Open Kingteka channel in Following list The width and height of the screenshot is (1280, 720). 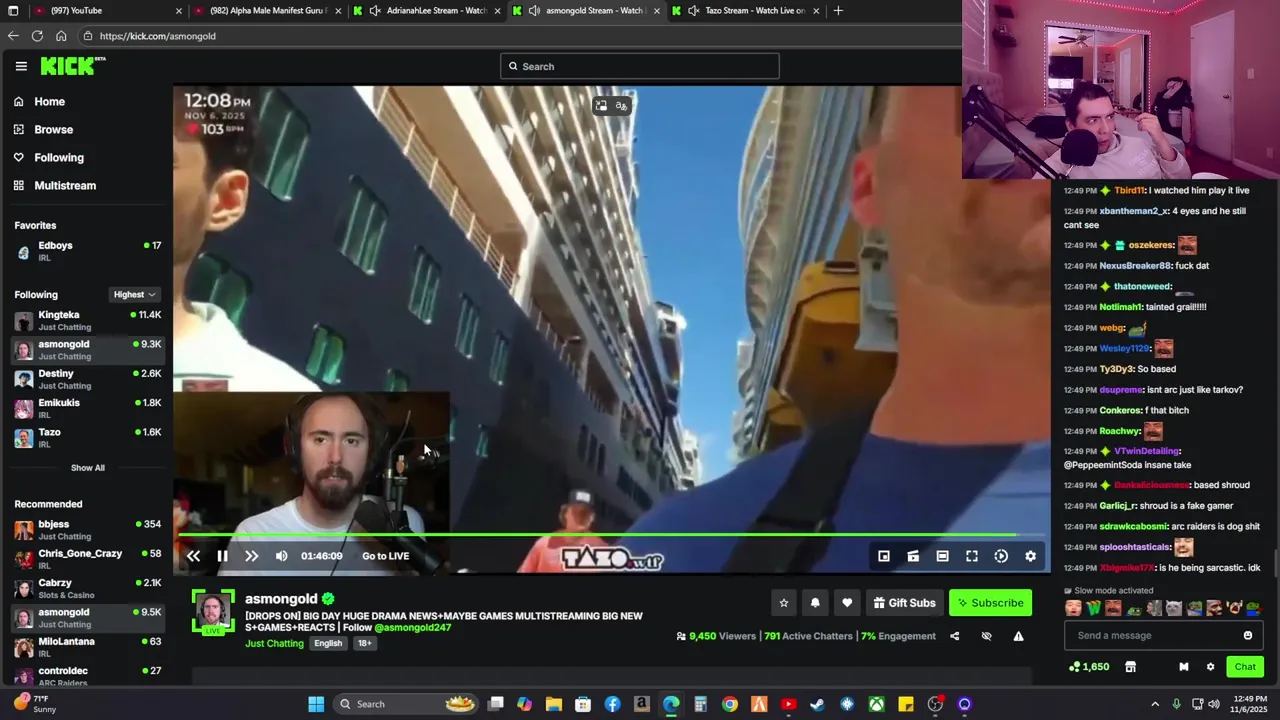pos(87,320)
